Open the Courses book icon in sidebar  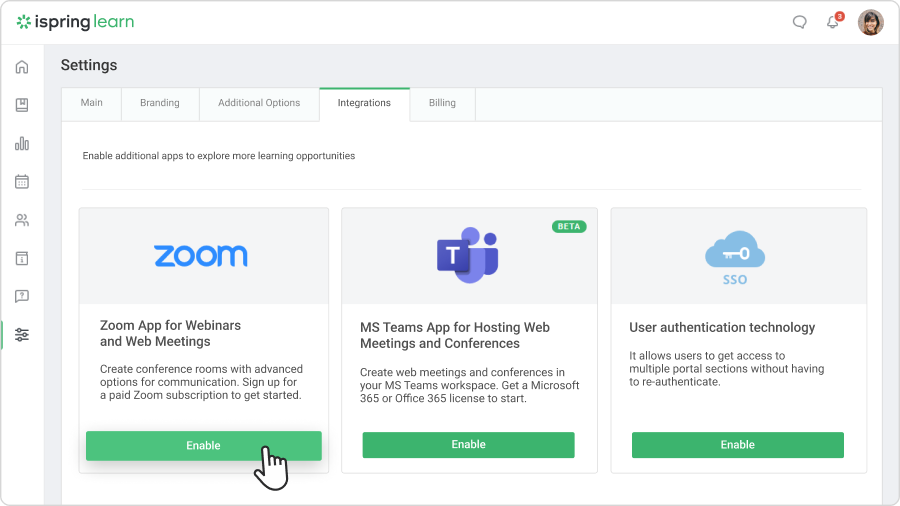22,105
